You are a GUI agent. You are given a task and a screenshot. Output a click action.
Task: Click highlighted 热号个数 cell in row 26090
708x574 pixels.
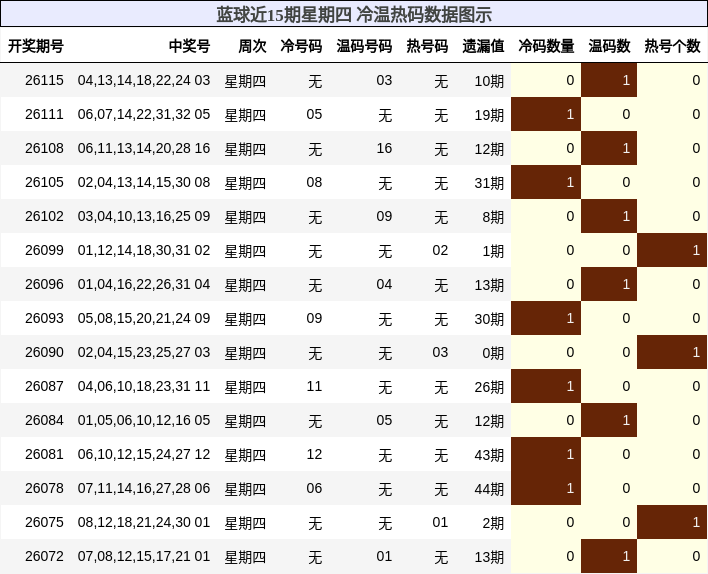[672, 352]
